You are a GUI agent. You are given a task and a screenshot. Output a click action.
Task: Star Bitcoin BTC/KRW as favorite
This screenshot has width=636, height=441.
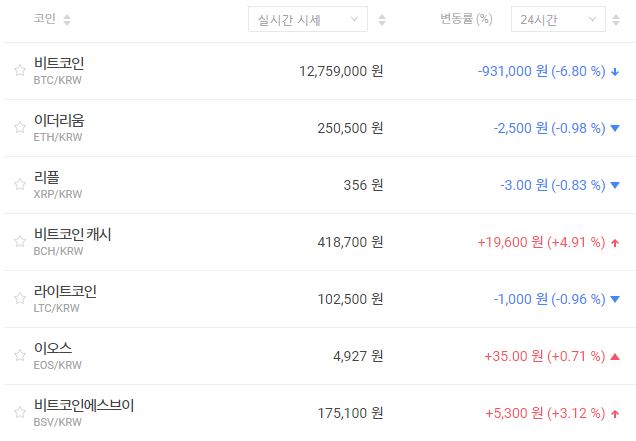19,71
